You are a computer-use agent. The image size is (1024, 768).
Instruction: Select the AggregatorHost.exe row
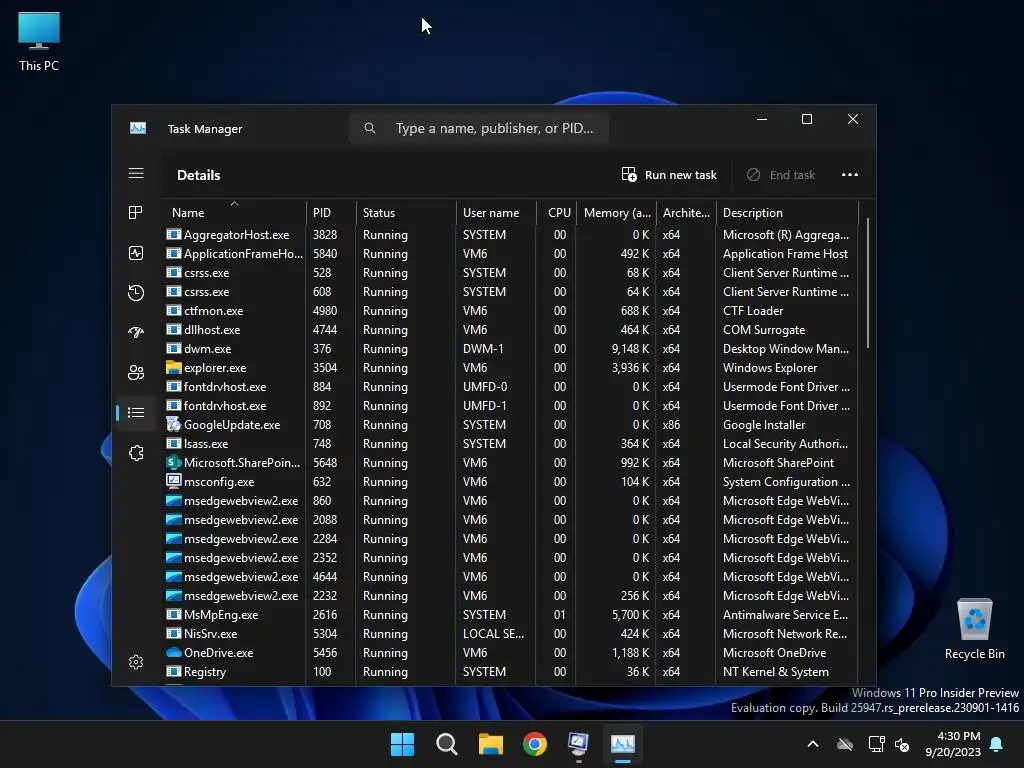tap(510, 234)
